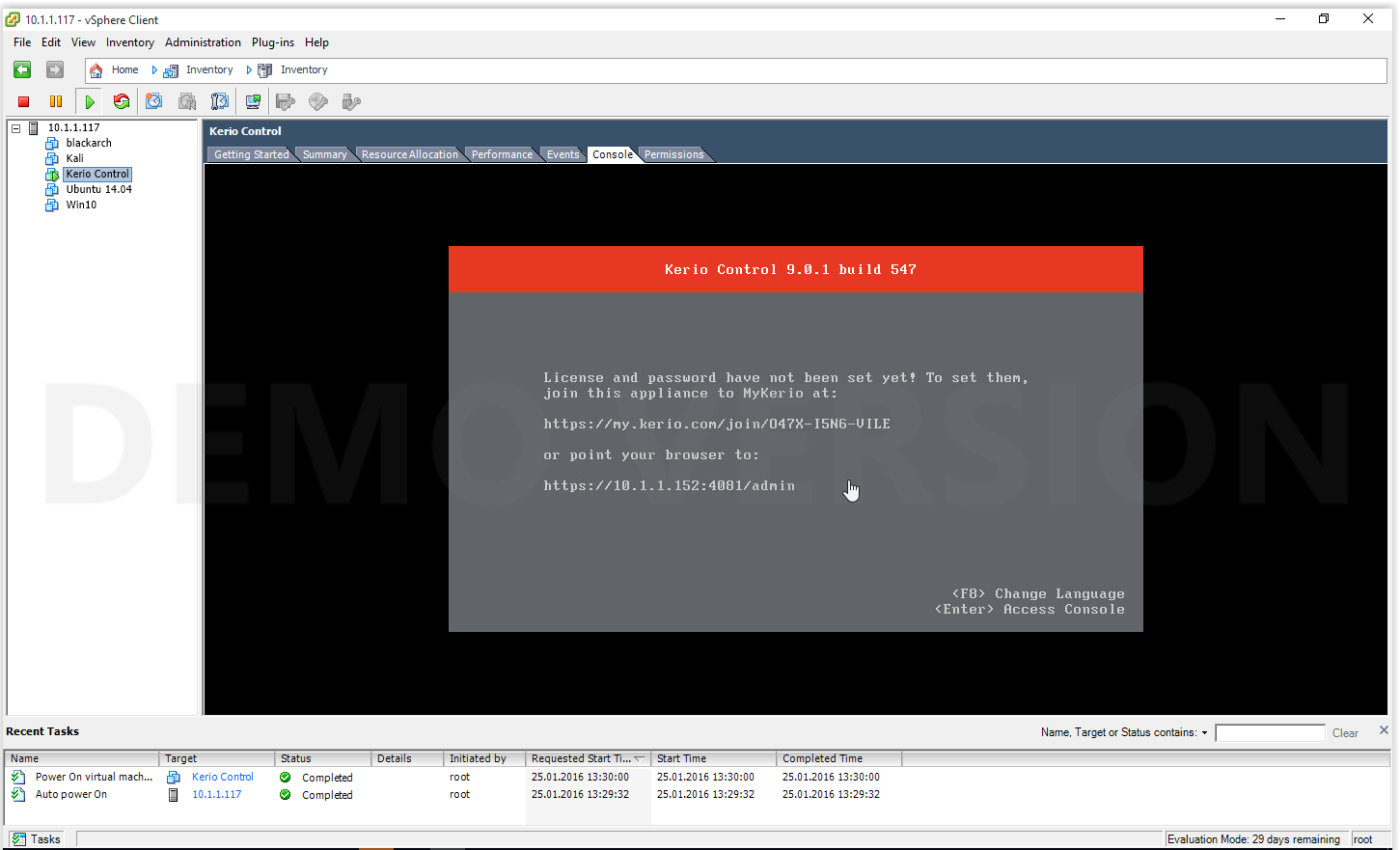Expand the breadcrumb arrow before last Inventory
The image size is (1400, 850).
point(249,70)
